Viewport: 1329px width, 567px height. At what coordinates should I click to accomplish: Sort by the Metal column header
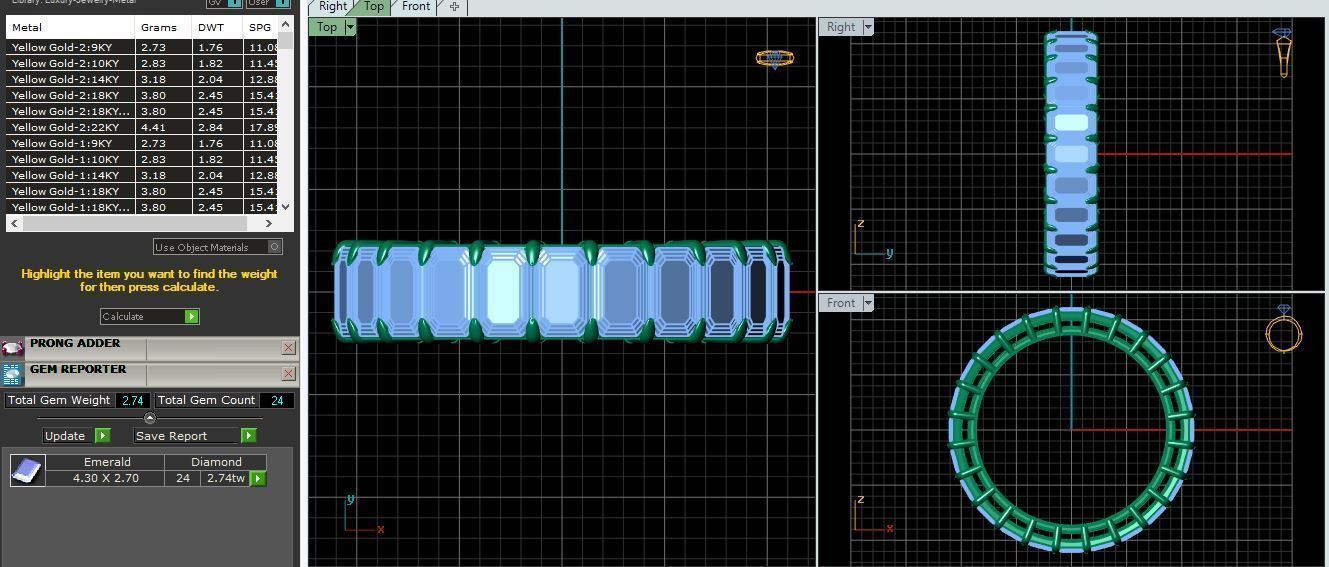click(x=70, y=28)
